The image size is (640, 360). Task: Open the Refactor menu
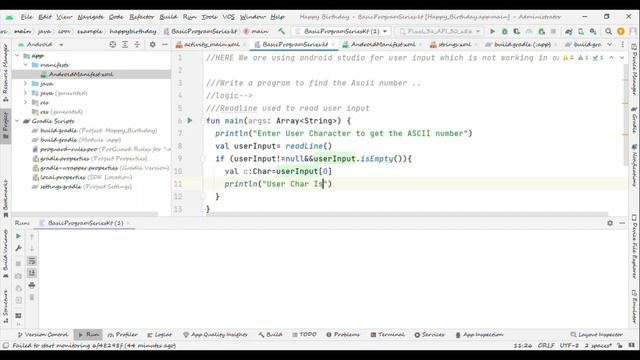(x=142, y=17)
